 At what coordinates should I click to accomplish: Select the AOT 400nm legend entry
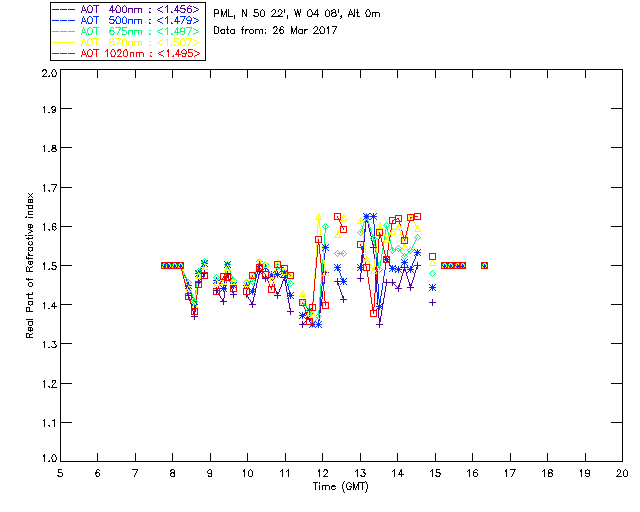click(x=127, y=9)
